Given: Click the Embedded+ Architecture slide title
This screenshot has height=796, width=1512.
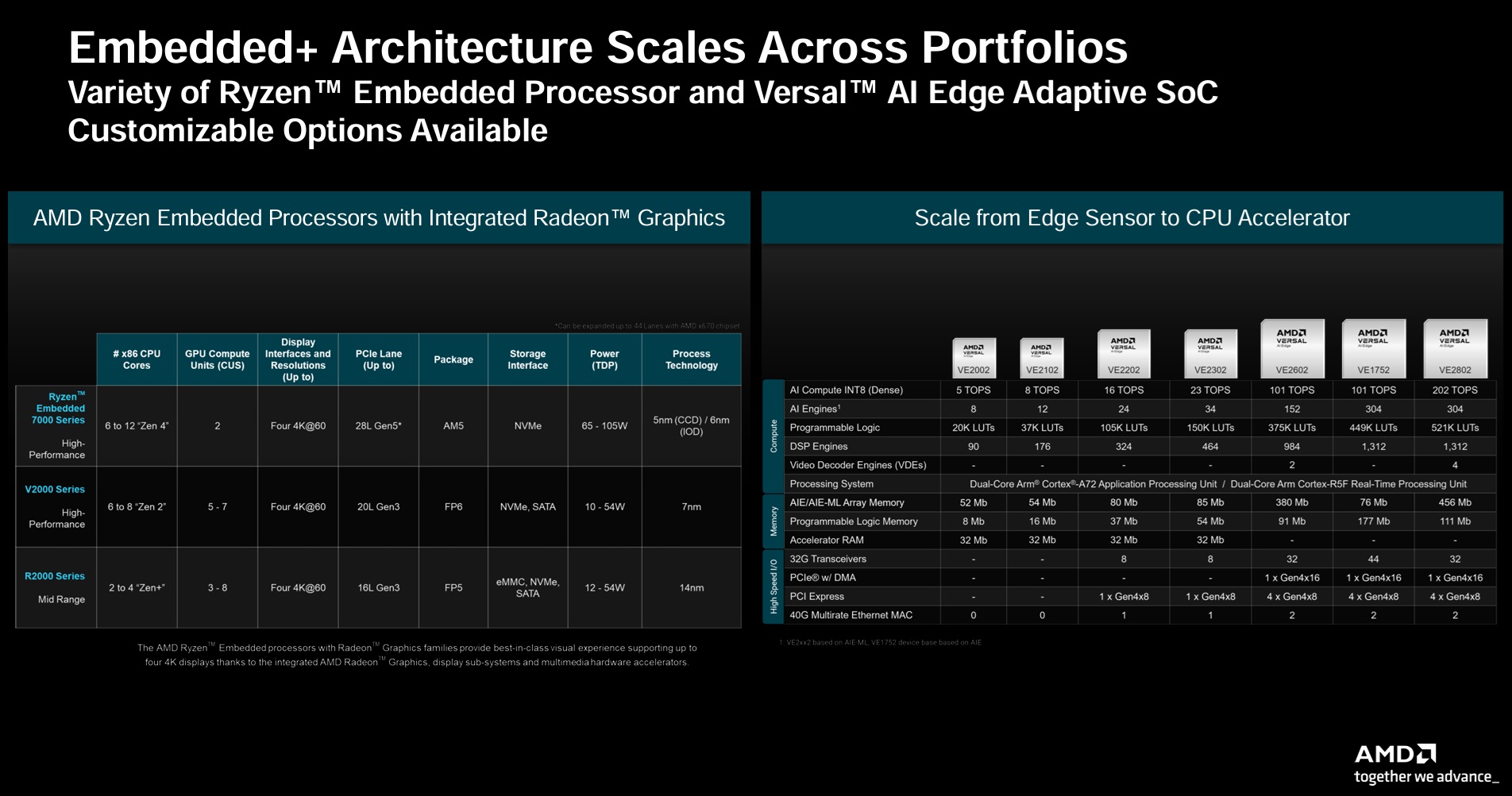Looking at the screenshot, I should 597,48.
